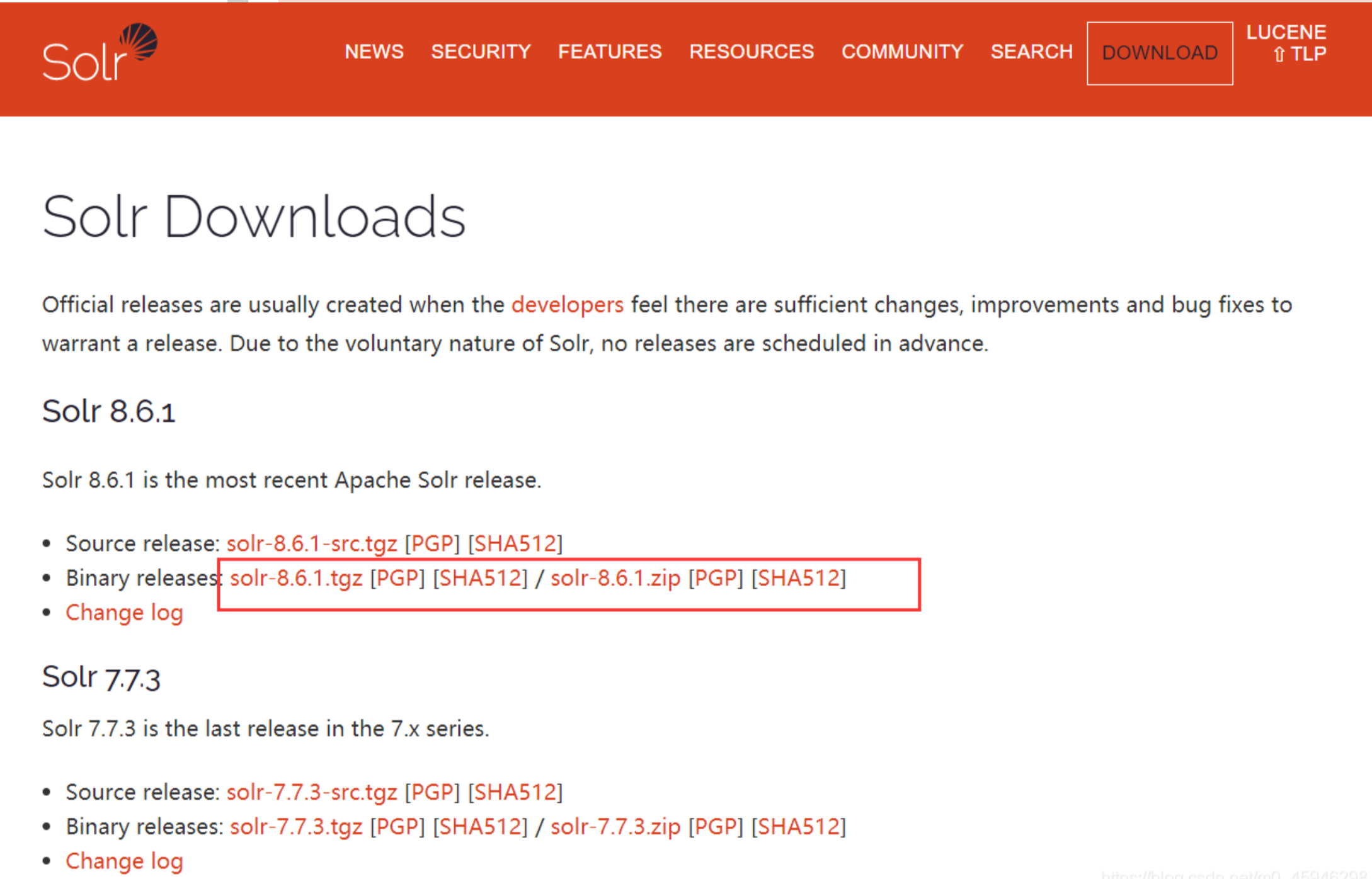The width and height of the screenshot is (1372, 879).
Task: Open SHA512 link for solr-8.6.1.zip
Action: [798, 578]
